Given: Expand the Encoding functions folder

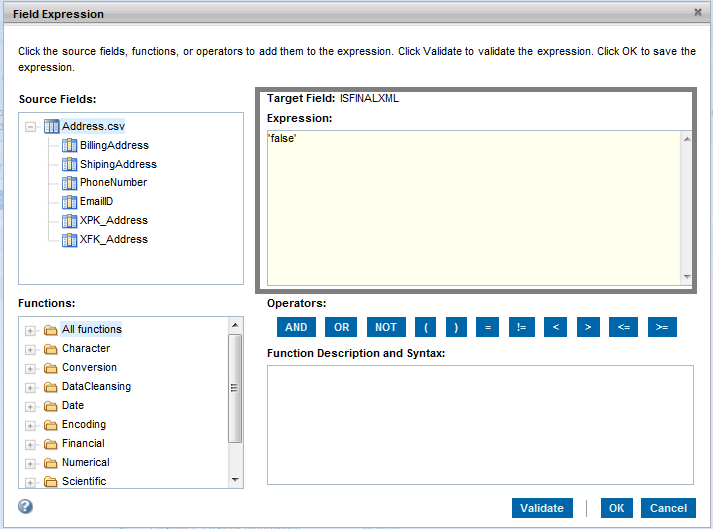Looking at the screenshot, I should [x=30, y=426].
